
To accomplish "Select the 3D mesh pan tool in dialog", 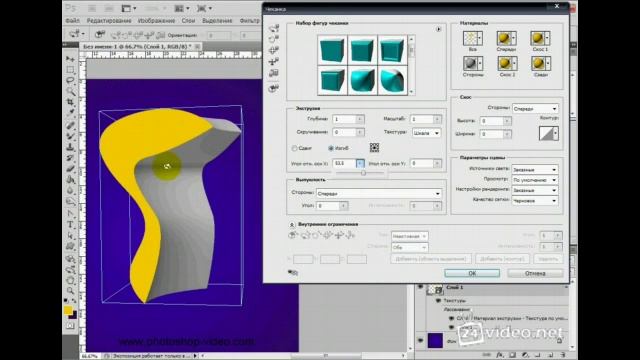I will [x=274, y=50].
